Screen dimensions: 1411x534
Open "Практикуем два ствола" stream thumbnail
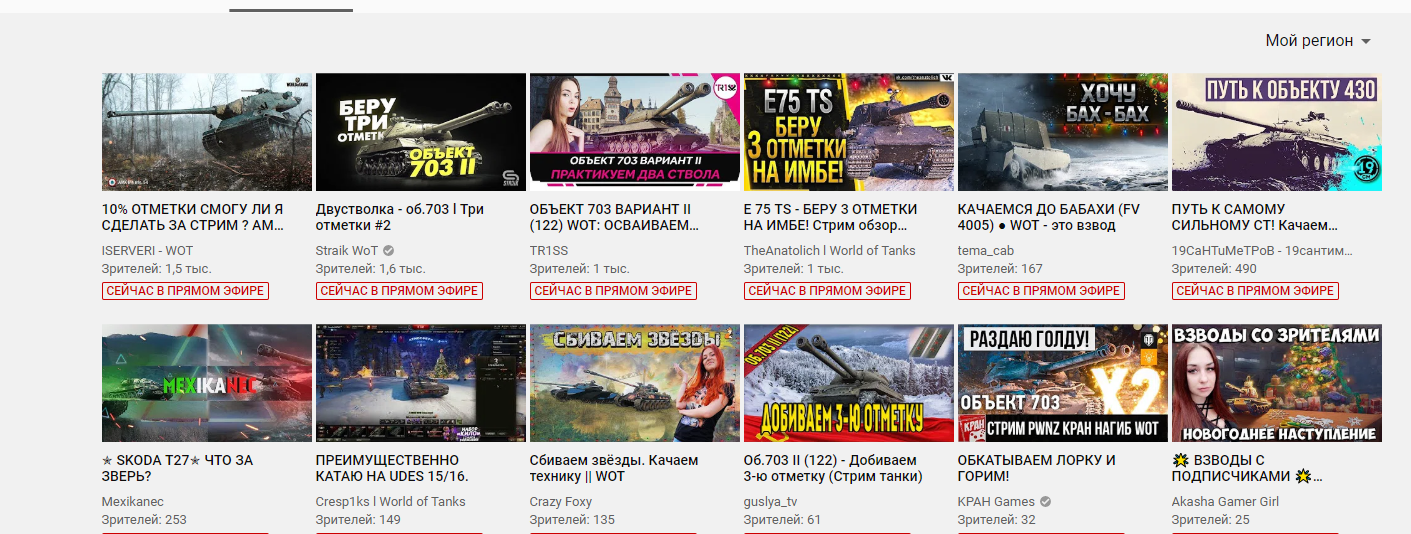[x=634, y=131]
